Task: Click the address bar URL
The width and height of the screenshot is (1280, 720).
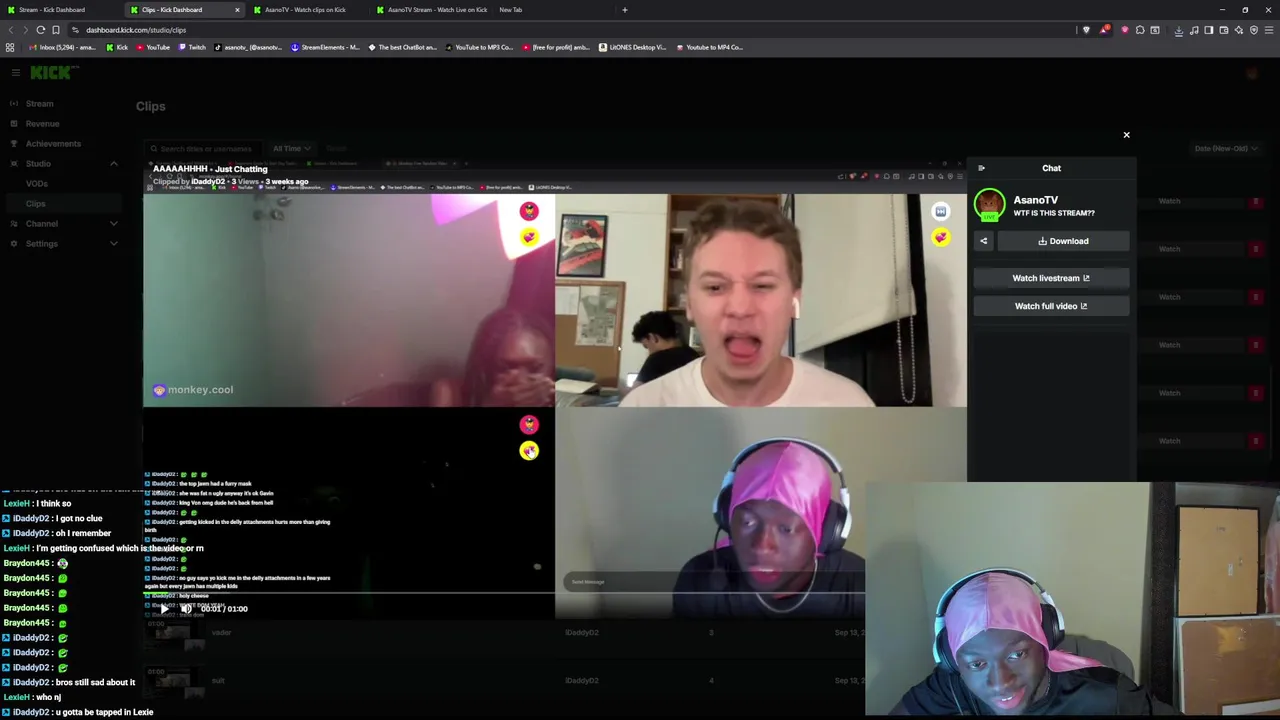Action: [x=136, y=30]
